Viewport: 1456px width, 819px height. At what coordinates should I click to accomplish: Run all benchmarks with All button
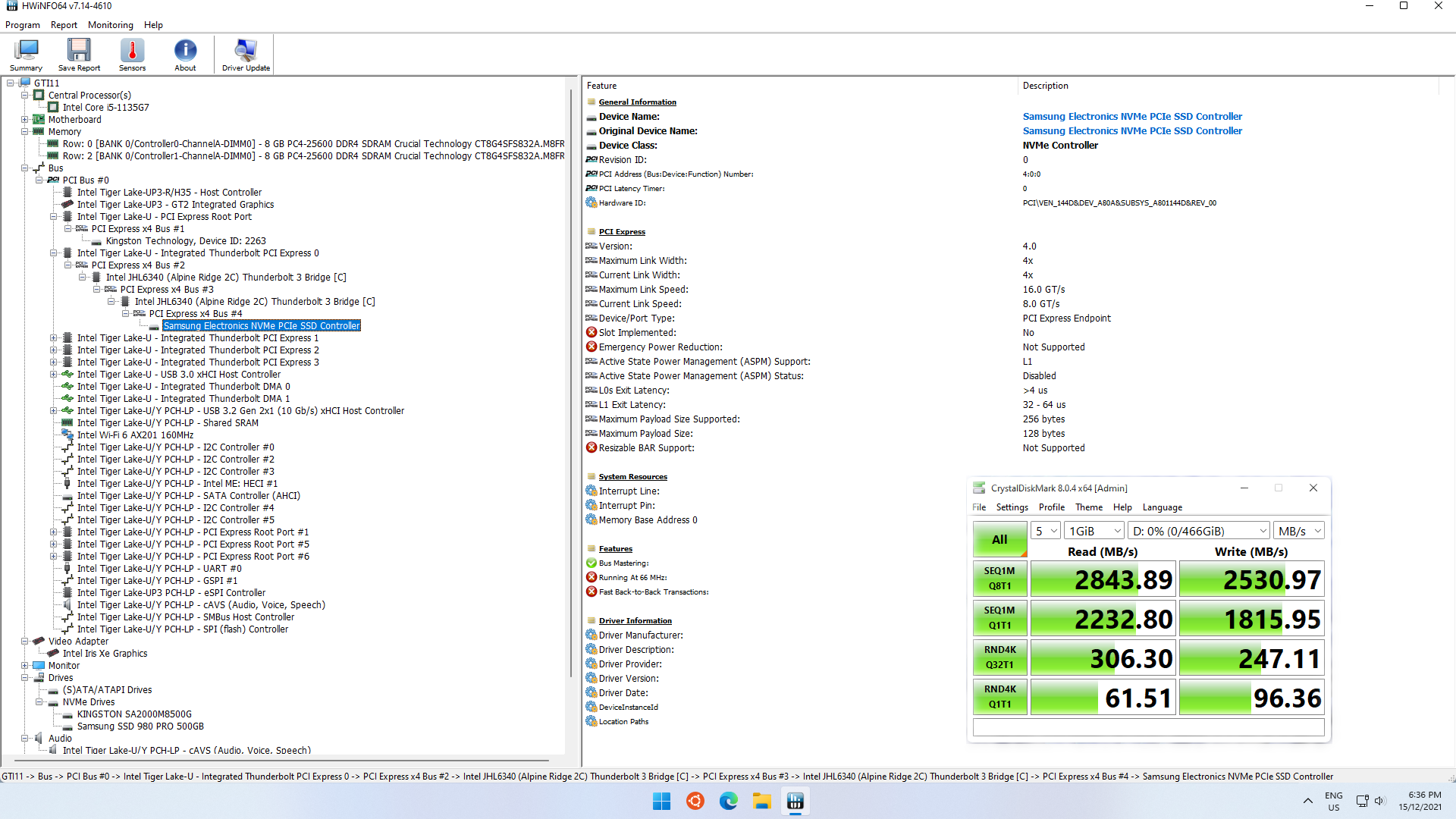tap(999, 539)
